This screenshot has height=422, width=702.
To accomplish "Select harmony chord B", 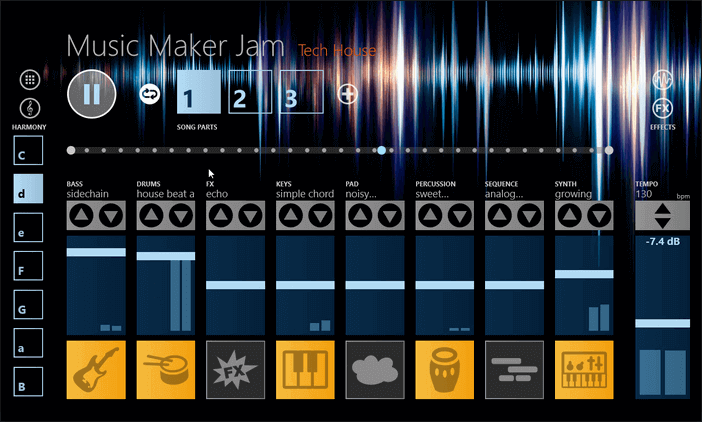I will coord(28,381).
